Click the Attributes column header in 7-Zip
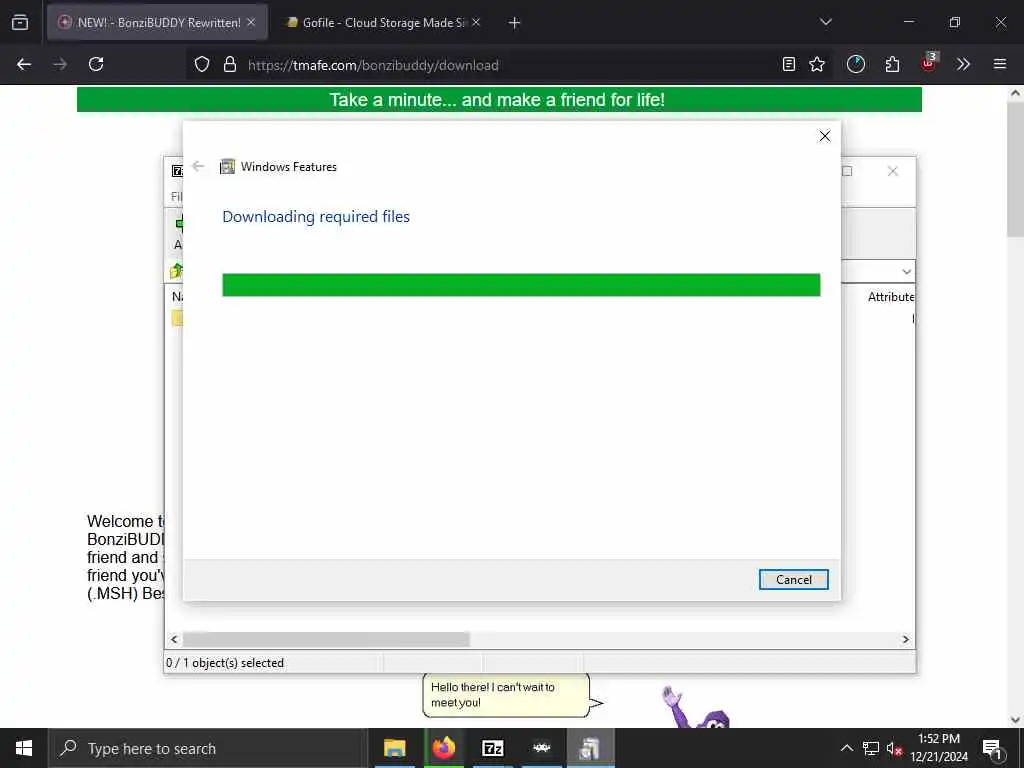Screen dimensions: 1024x768 [x=891, y=297]
